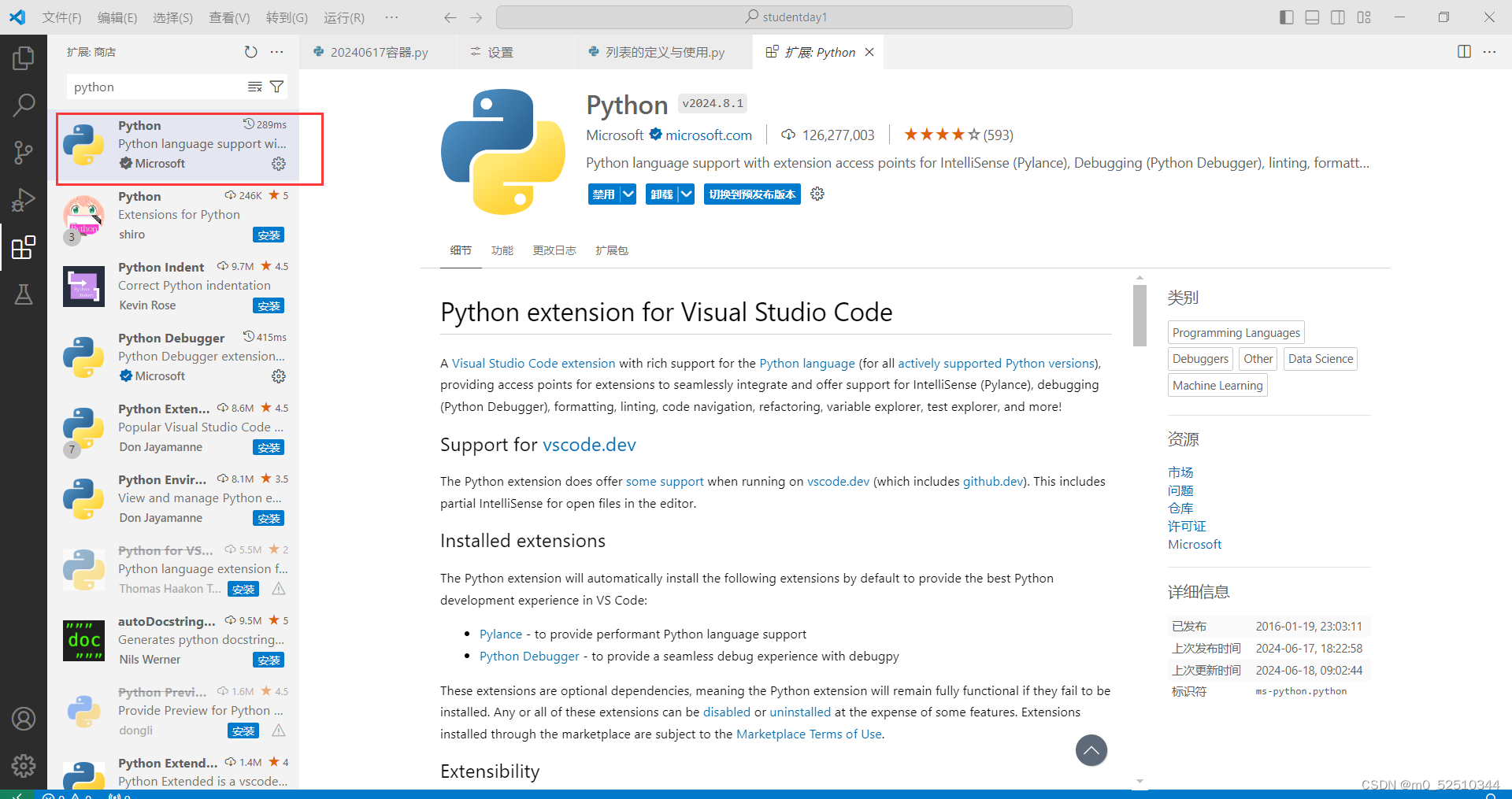Refresh the extensions marketplace list
This screenshot has height=799, width=1512.
[250, 52]
